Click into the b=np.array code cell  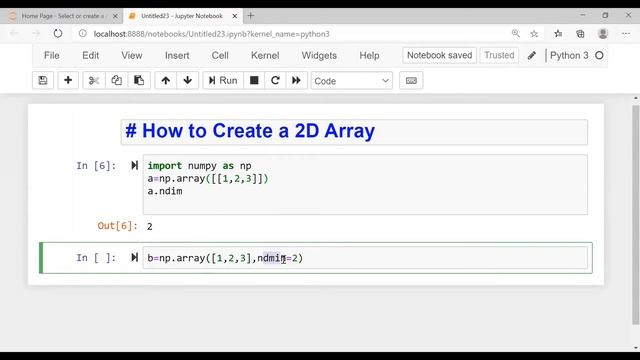[365, 258]
